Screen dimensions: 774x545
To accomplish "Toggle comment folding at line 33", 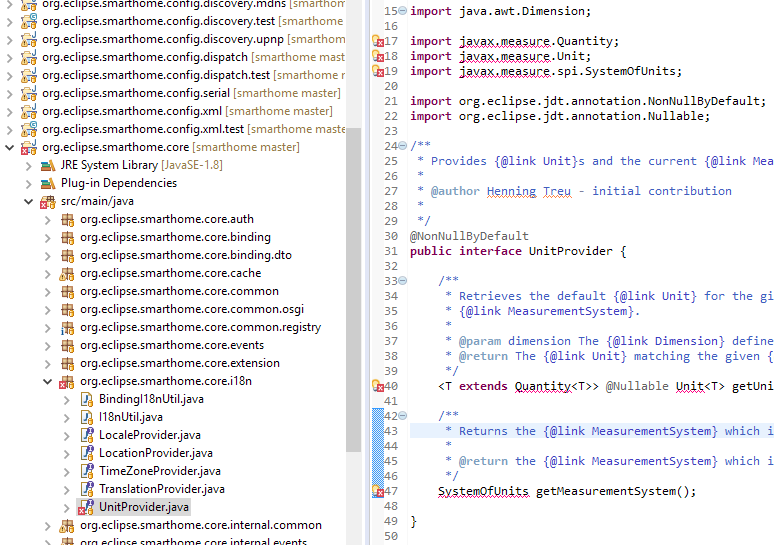I will (402, 281).
